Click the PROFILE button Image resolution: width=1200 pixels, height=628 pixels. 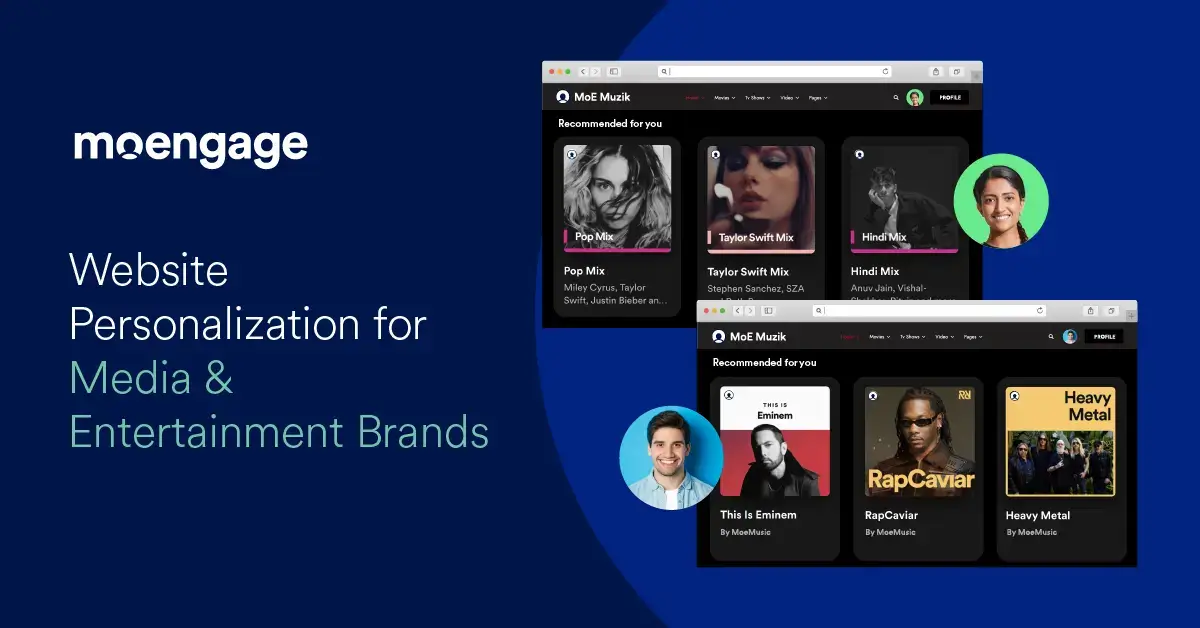click(x=950, y=97)
